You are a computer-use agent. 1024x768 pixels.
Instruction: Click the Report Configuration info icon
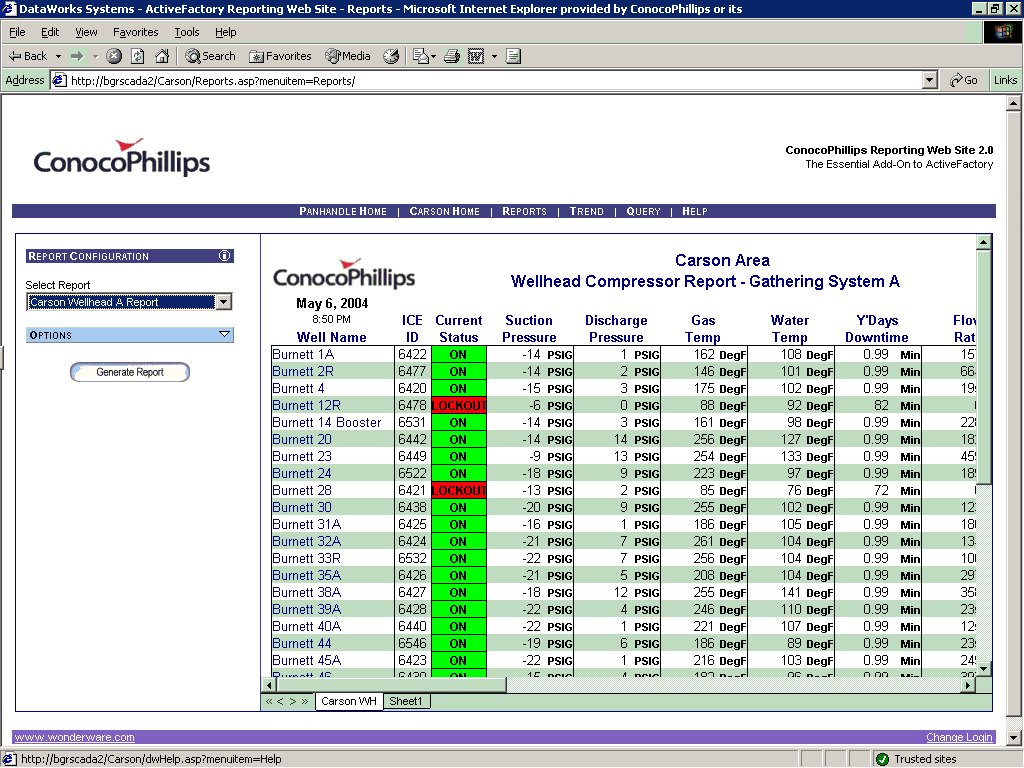[x=225, y=256]
